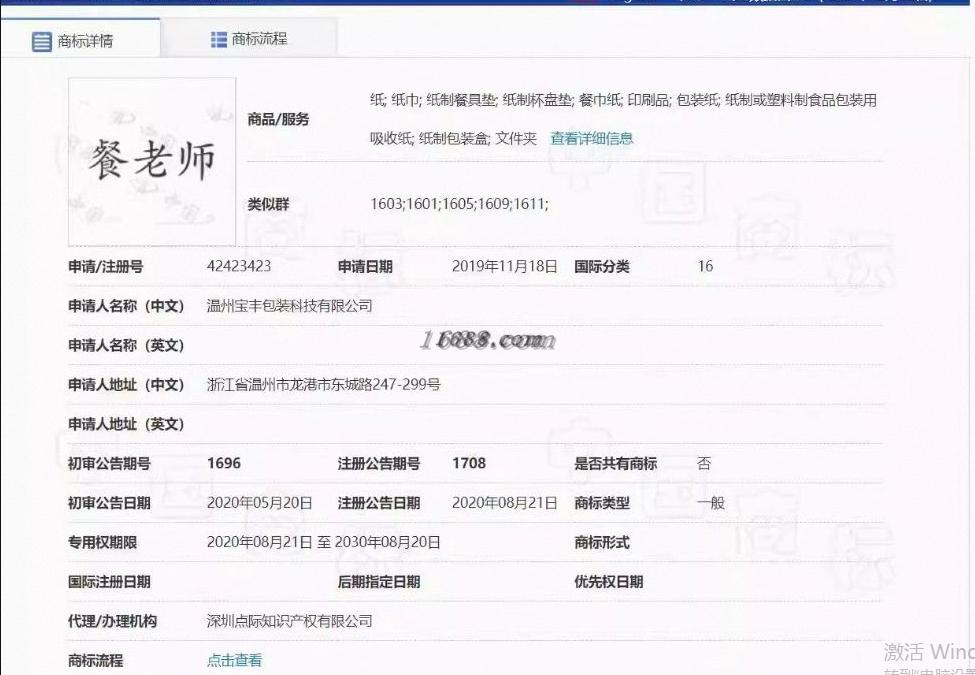This screenshot has height=675, width=975.
Task: Click preliminary announcement issue 1696
Action: 224,464
